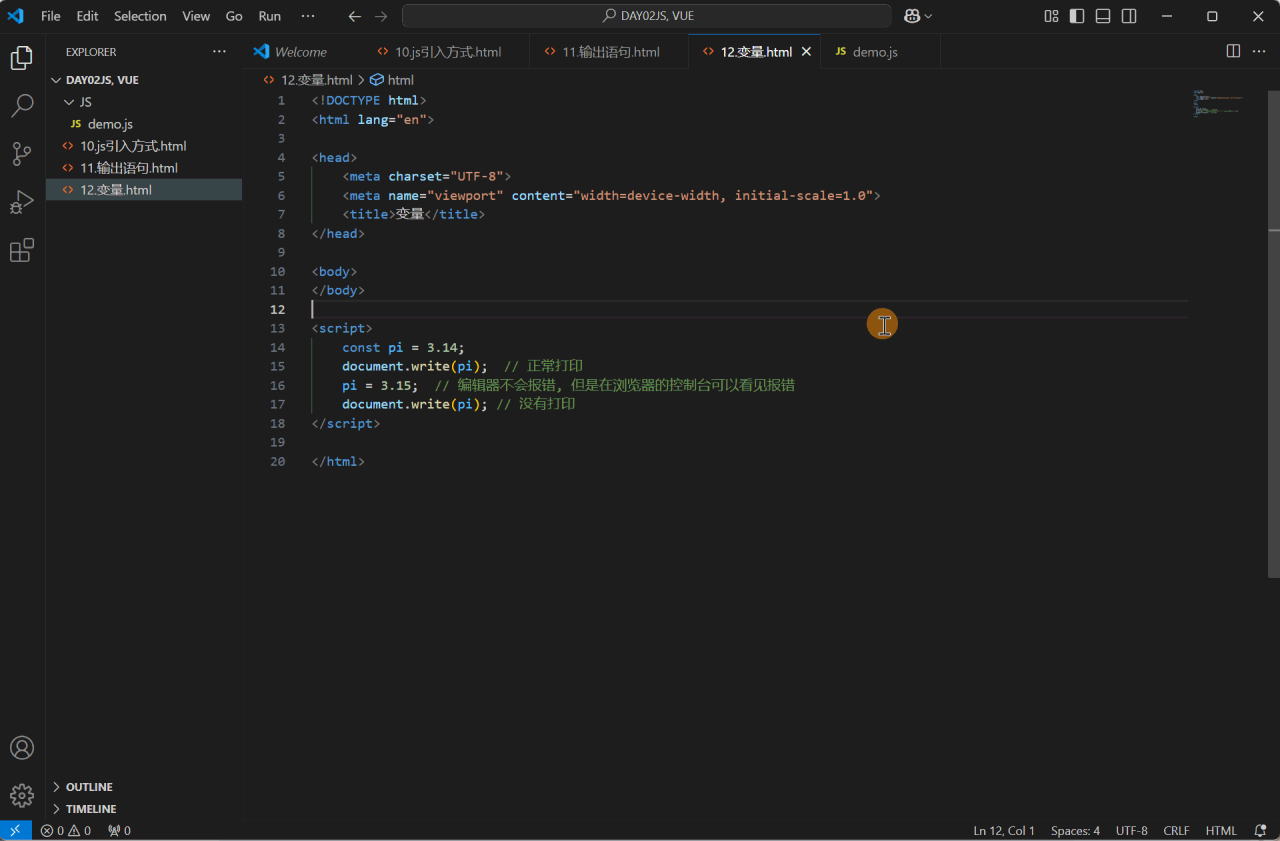Image resolution: width=1280 pixels, height=841 pixels.
Task: Change indentation via Spaces: 4
Action: (1075, 831)
